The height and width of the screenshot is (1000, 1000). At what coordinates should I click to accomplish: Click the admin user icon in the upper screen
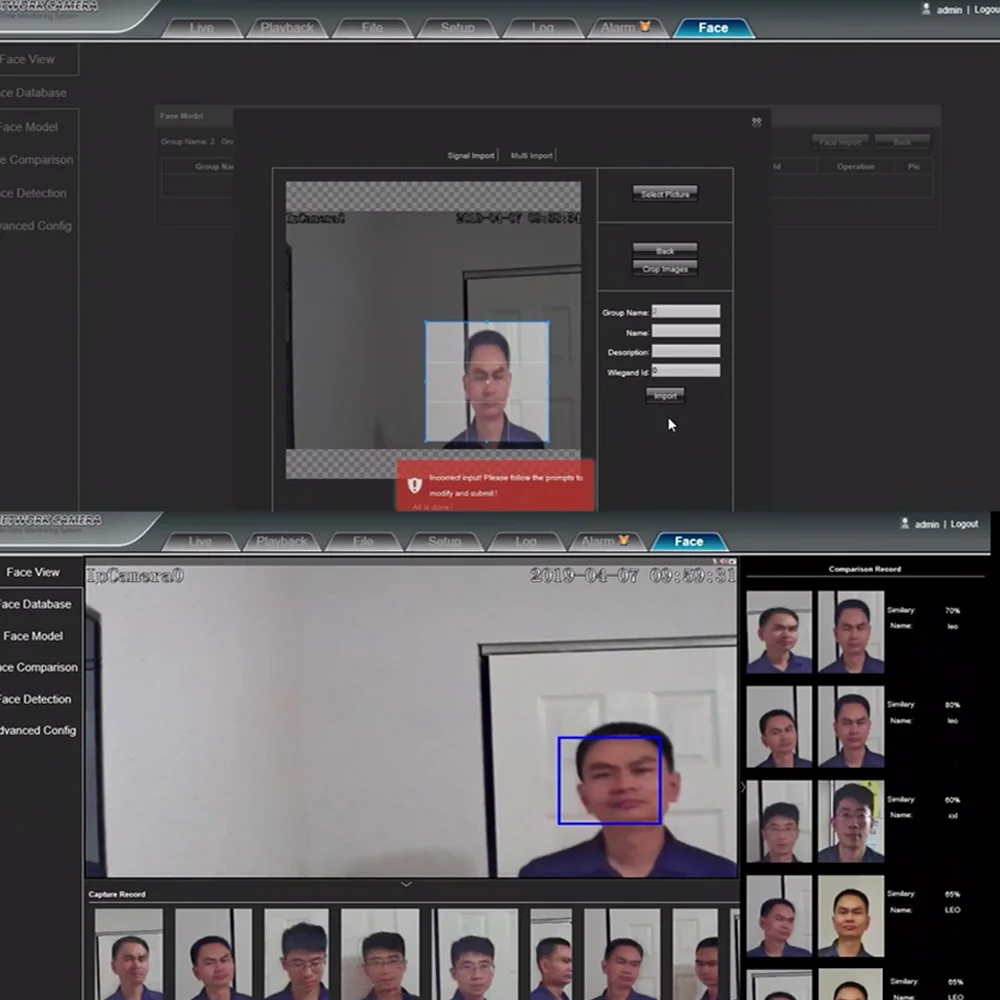[x=926, y=9]
